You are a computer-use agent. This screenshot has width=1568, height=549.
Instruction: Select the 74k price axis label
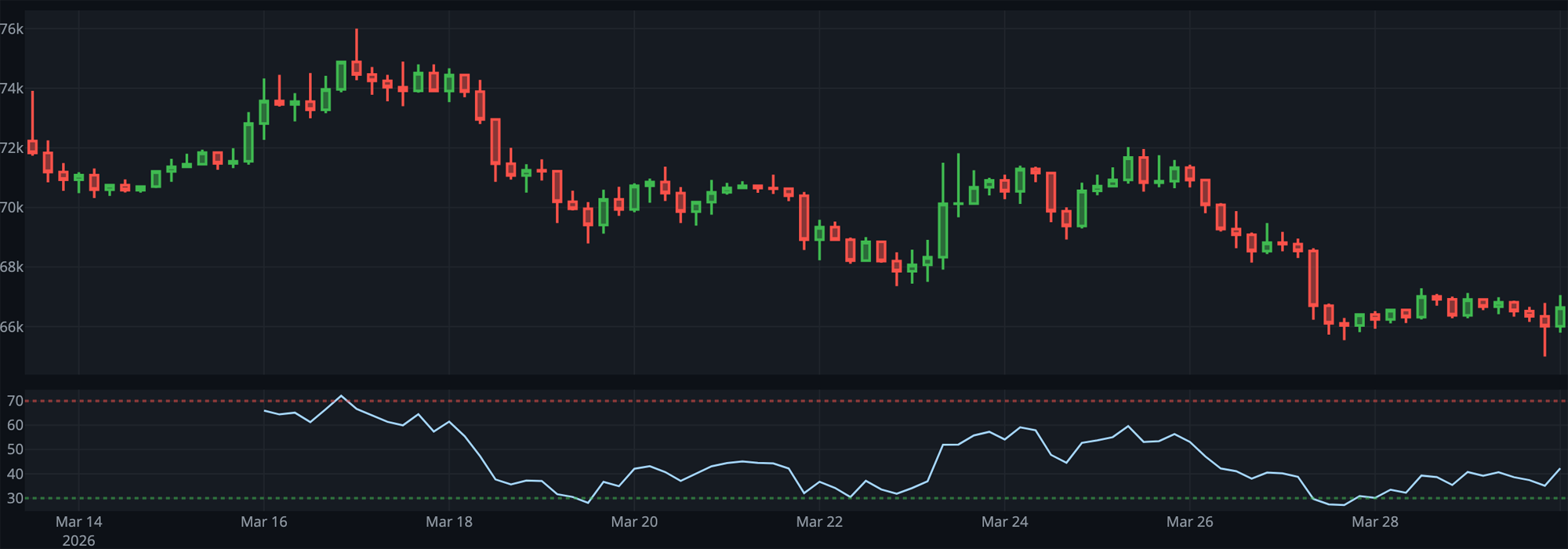[12, 89]
